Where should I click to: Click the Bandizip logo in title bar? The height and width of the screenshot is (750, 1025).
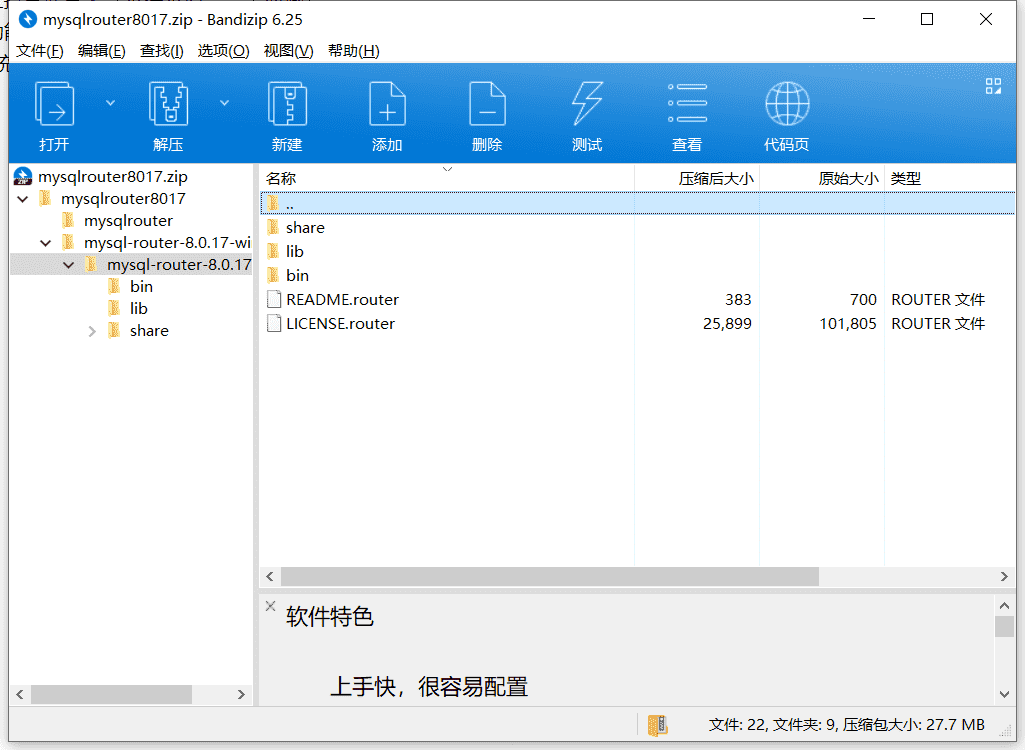[x=27, y=19]
